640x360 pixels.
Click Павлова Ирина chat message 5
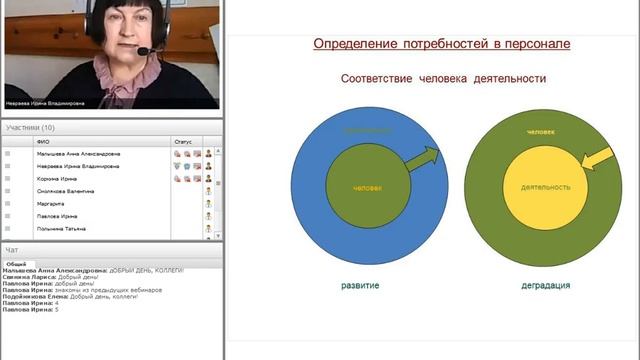[x=57, y=309]
